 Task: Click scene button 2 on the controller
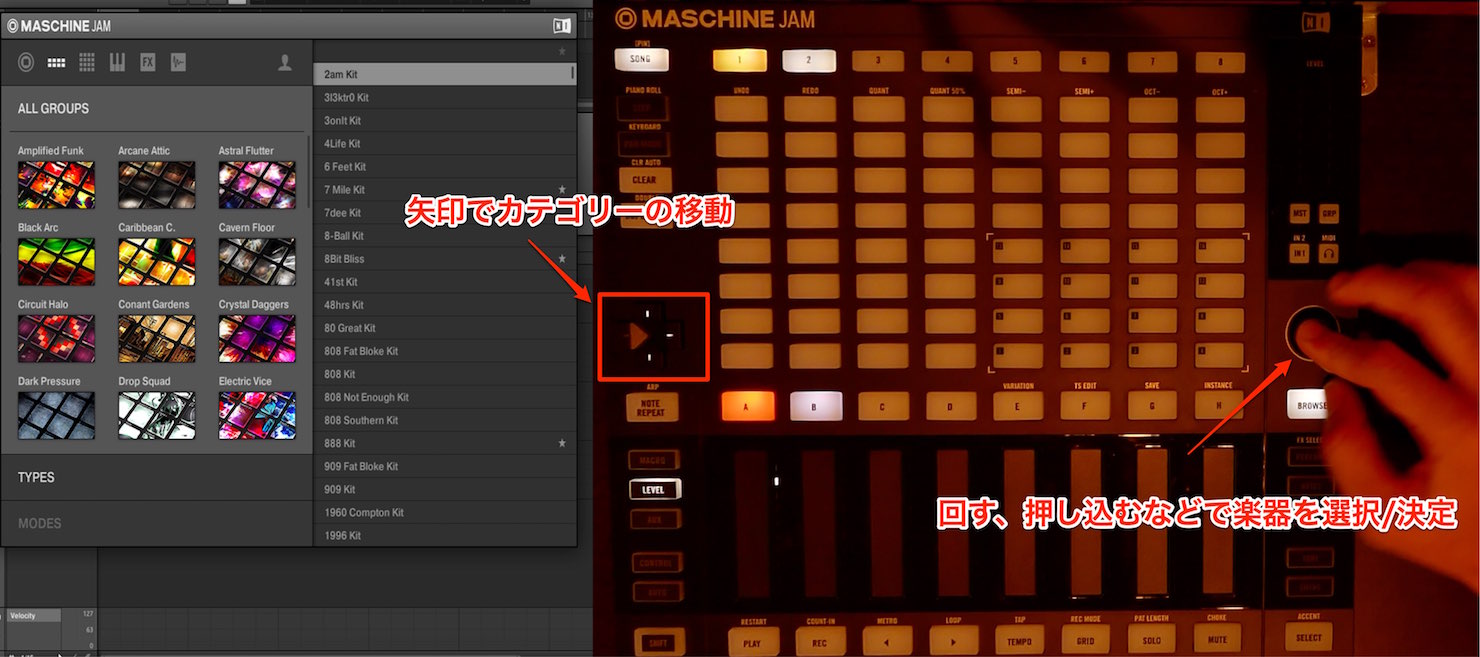[x=808, y=60]
